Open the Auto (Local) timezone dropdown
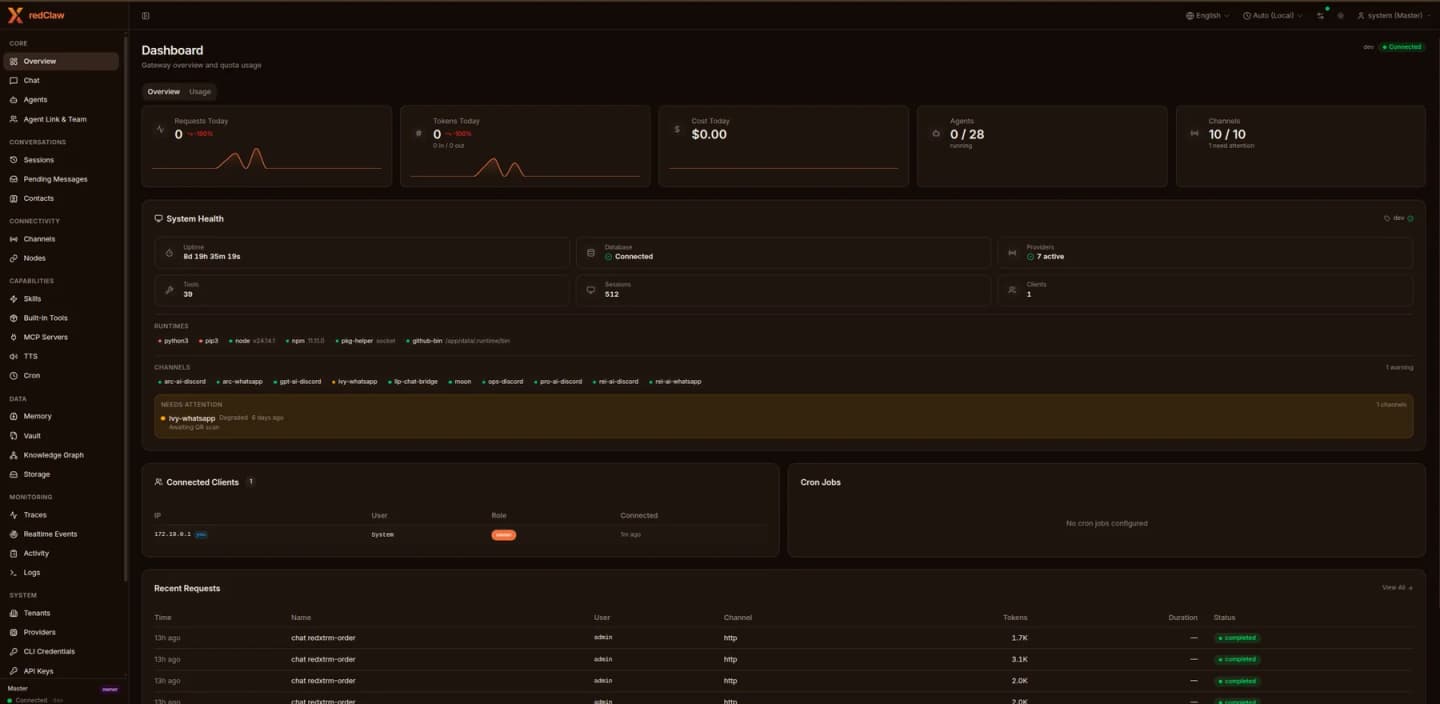 [x=1272, y=16]
